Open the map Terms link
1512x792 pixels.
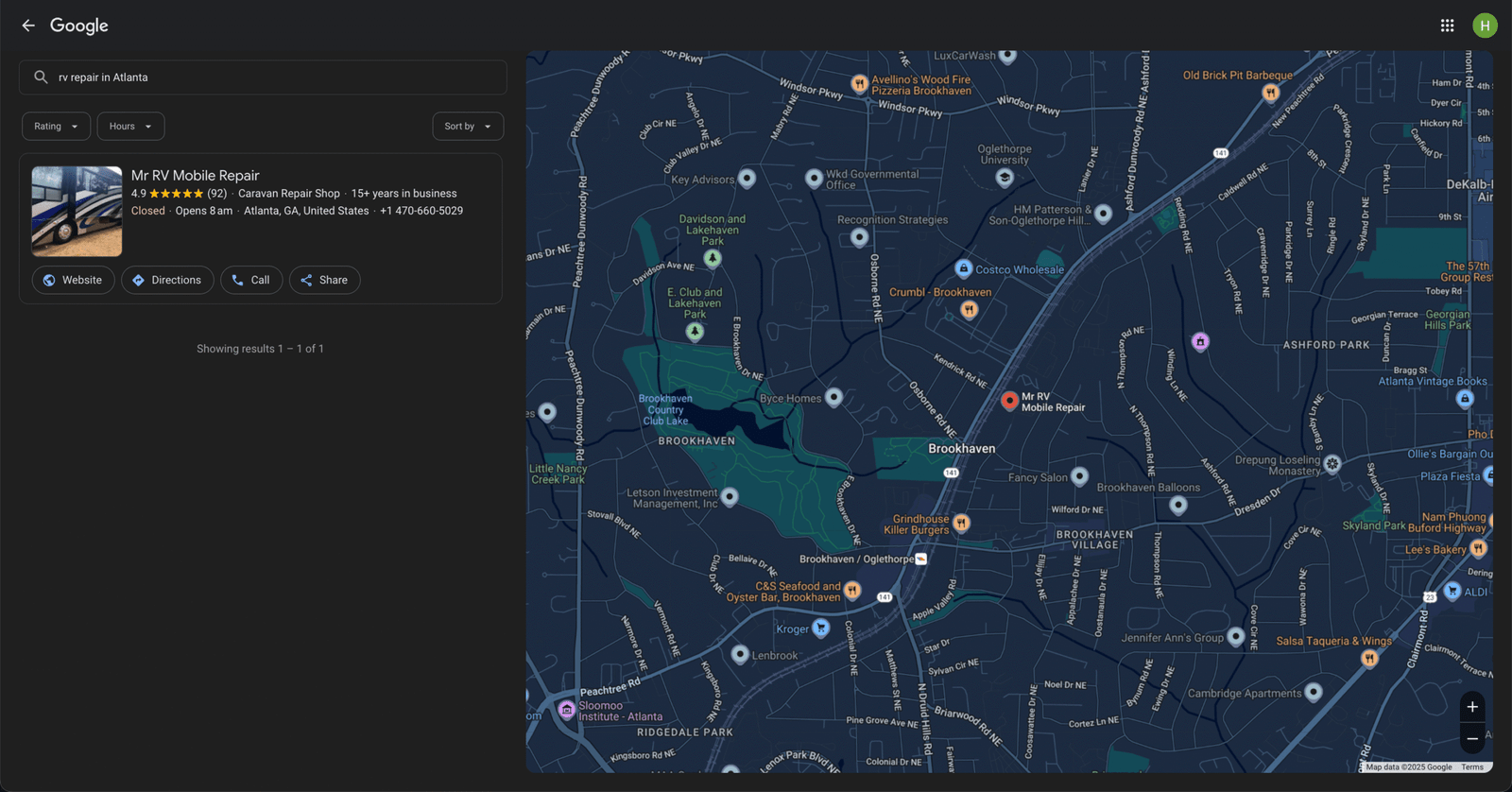click(x=1472, y=767)
